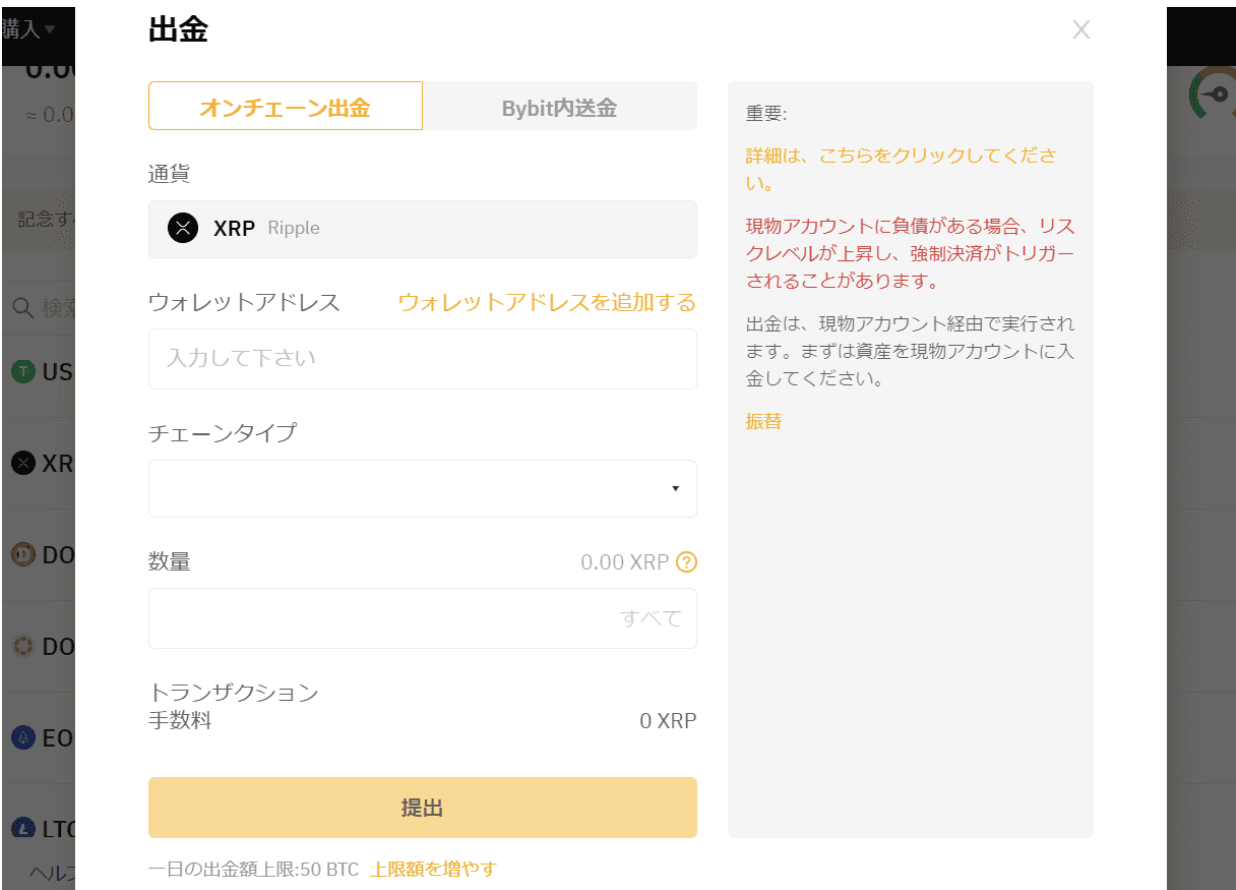Open the 購入 menu in background header
Screen dimensions: 1236x890
tap(28, 29)
